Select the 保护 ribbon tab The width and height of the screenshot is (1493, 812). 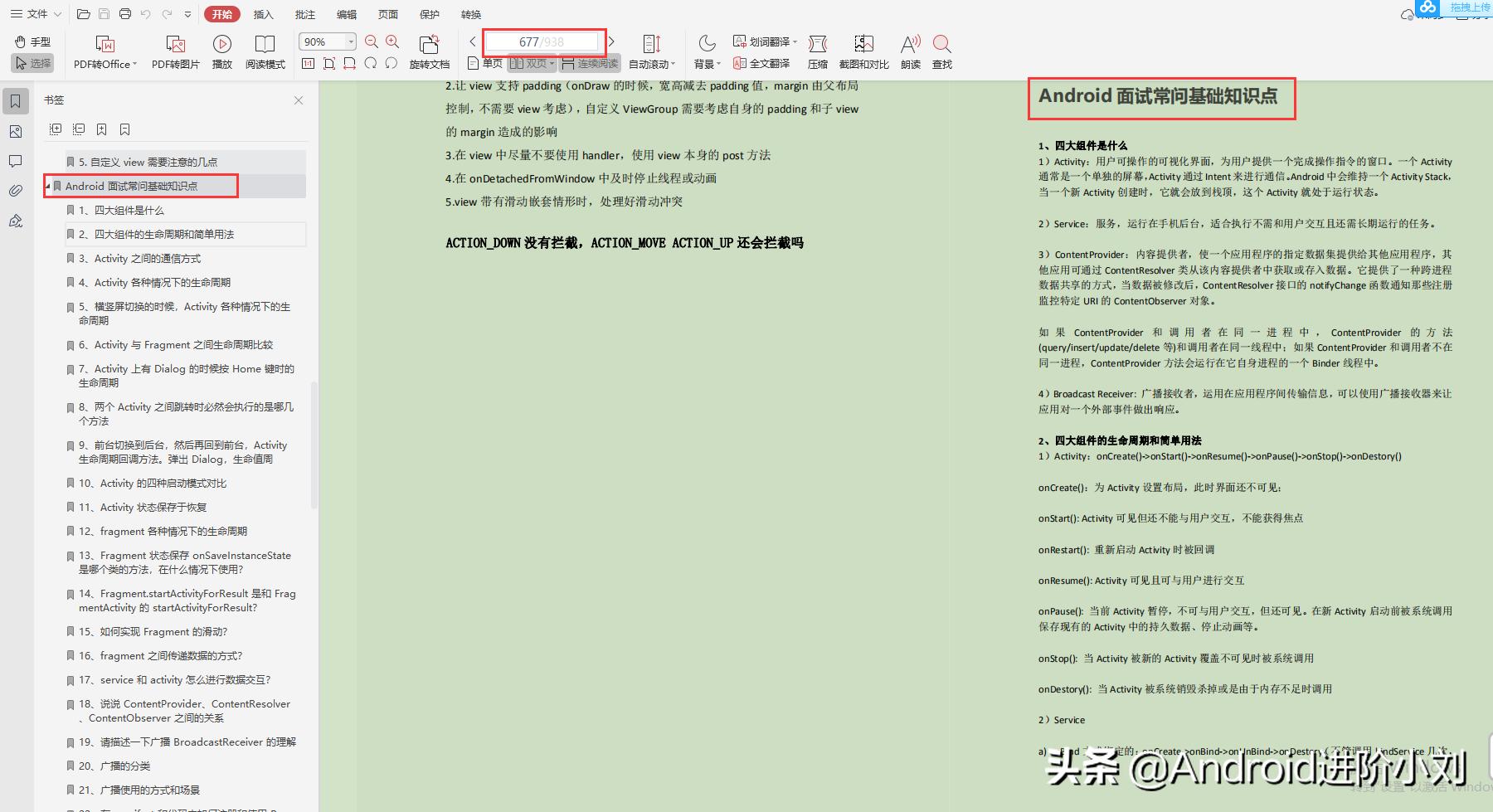tap(430, 14)
